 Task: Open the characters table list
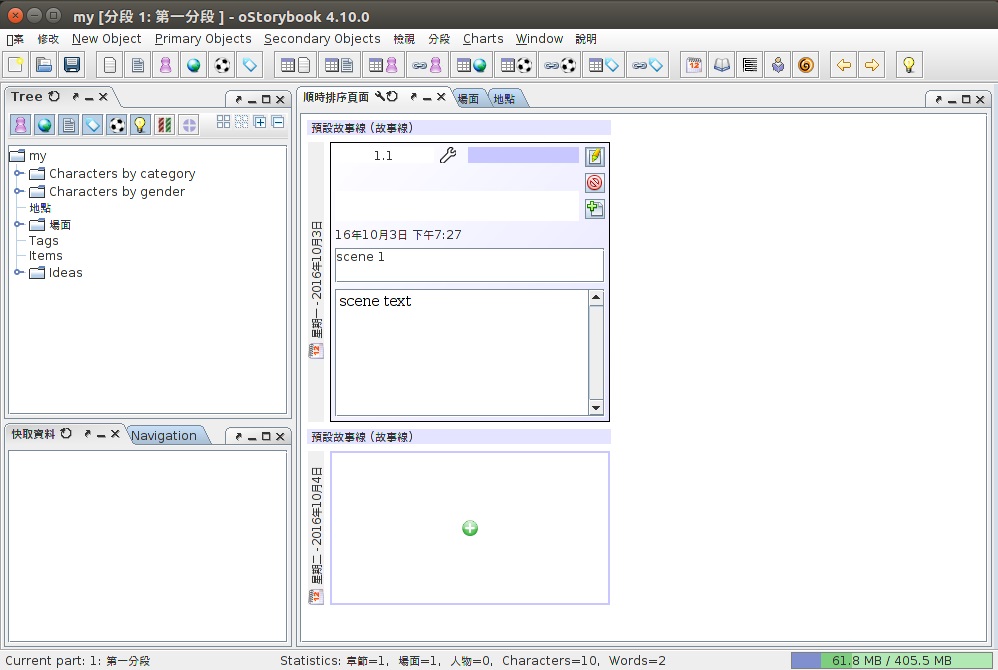pyautogui.click(x=383, y=65)
